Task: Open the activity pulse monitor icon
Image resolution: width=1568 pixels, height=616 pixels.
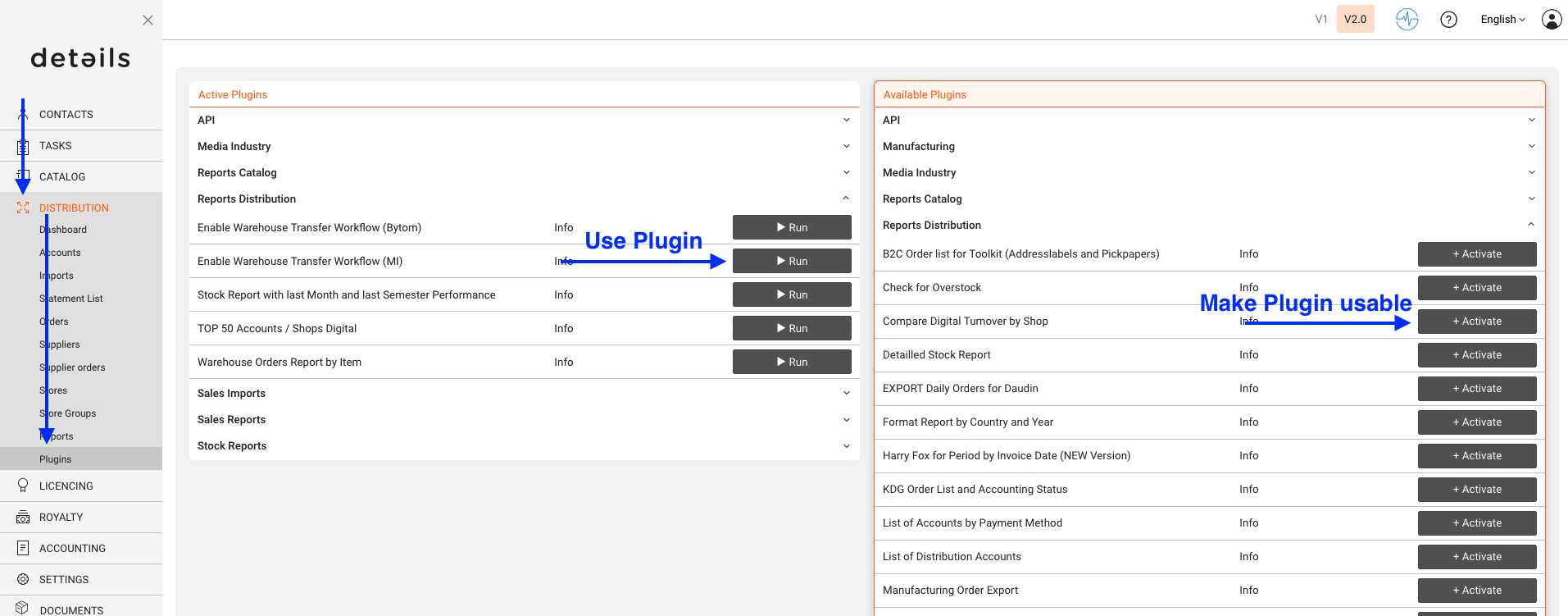Action: point(1407,19)
